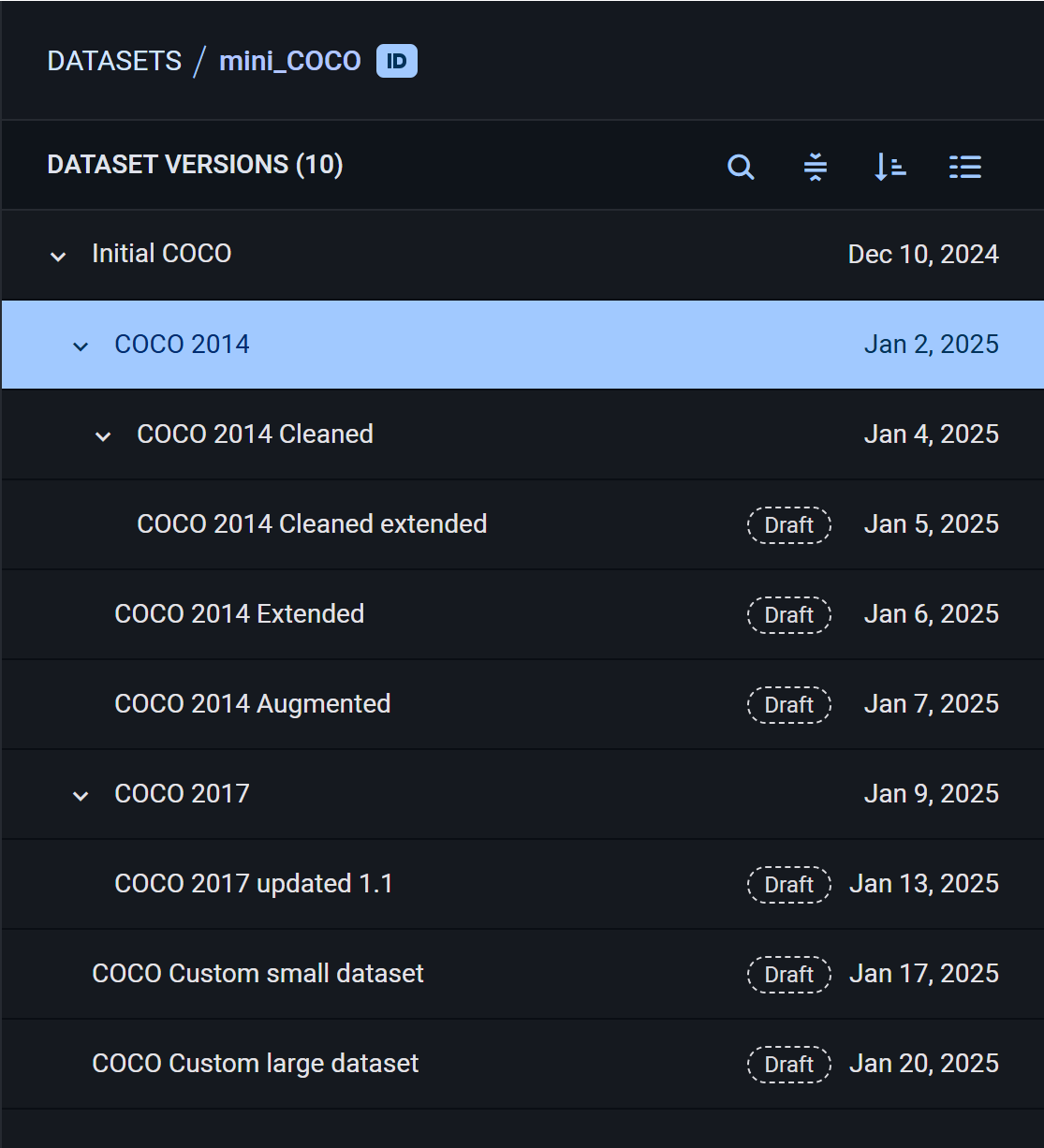1044x1148 pixels.
Task: Collapse the COCO 2014 Cleaned entry
Action: click(103, 435)
